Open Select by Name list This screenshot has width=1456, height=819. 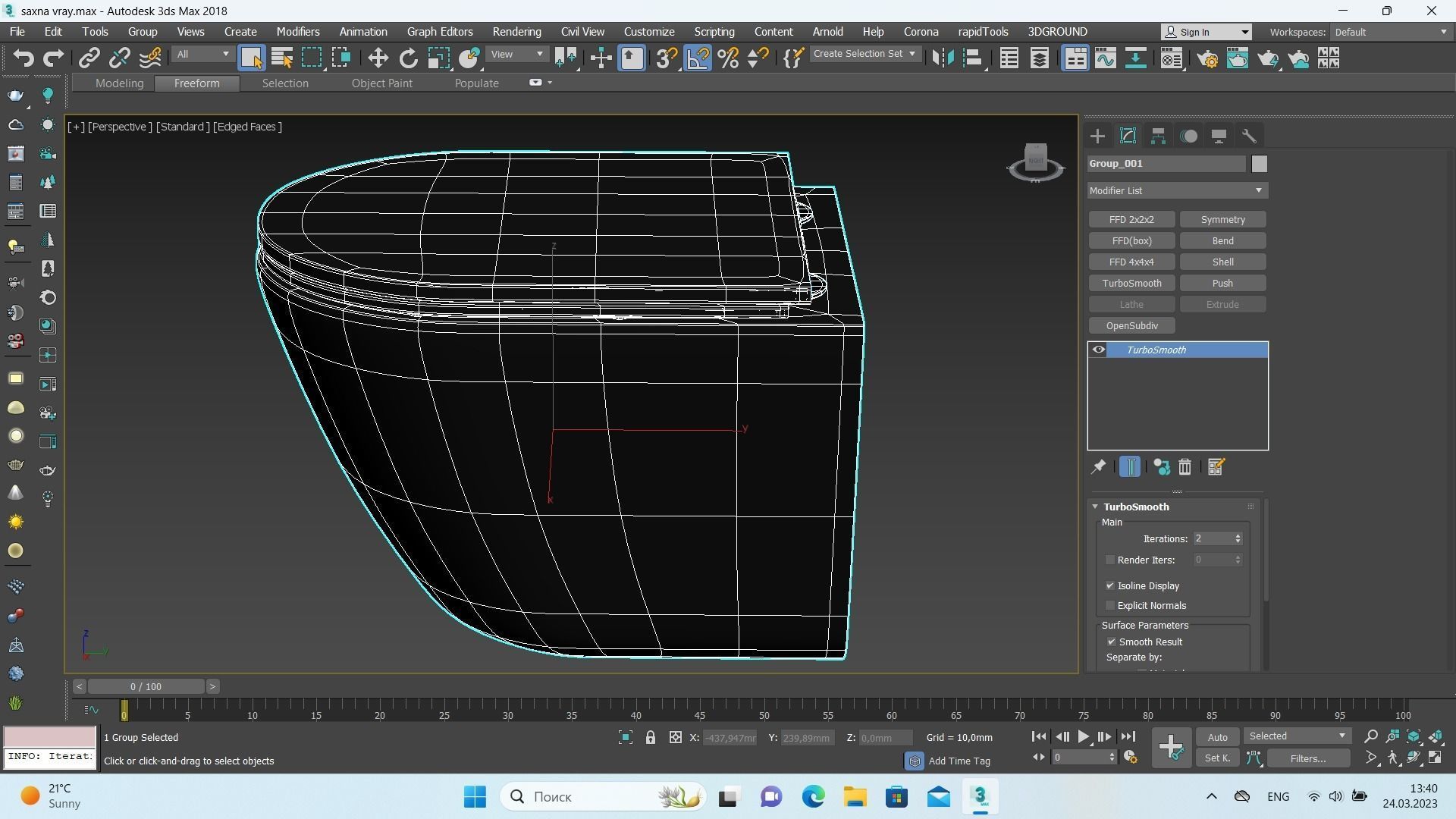pyautogui.click(x=282, y=58)
